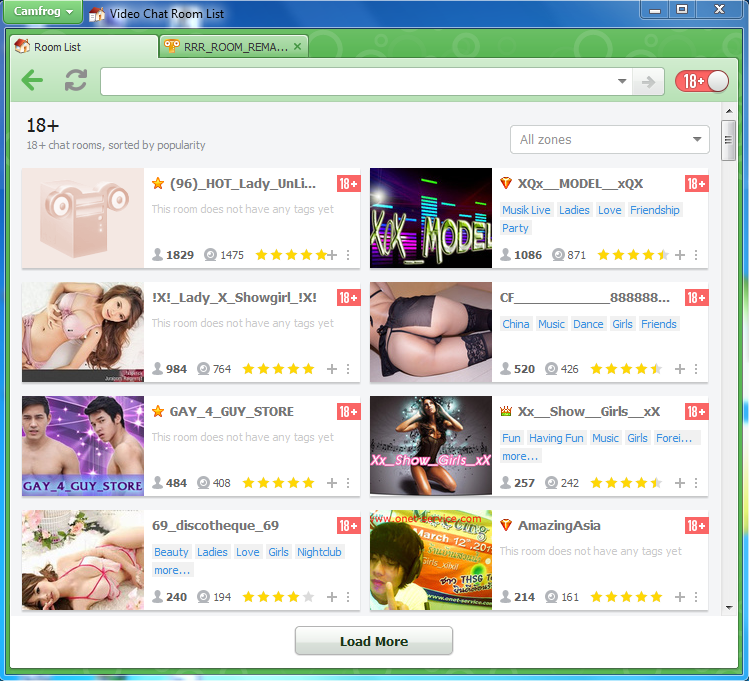Click the scrollbar up arrow
Viewport: 749px width, 681px height.
pos(729,111)
